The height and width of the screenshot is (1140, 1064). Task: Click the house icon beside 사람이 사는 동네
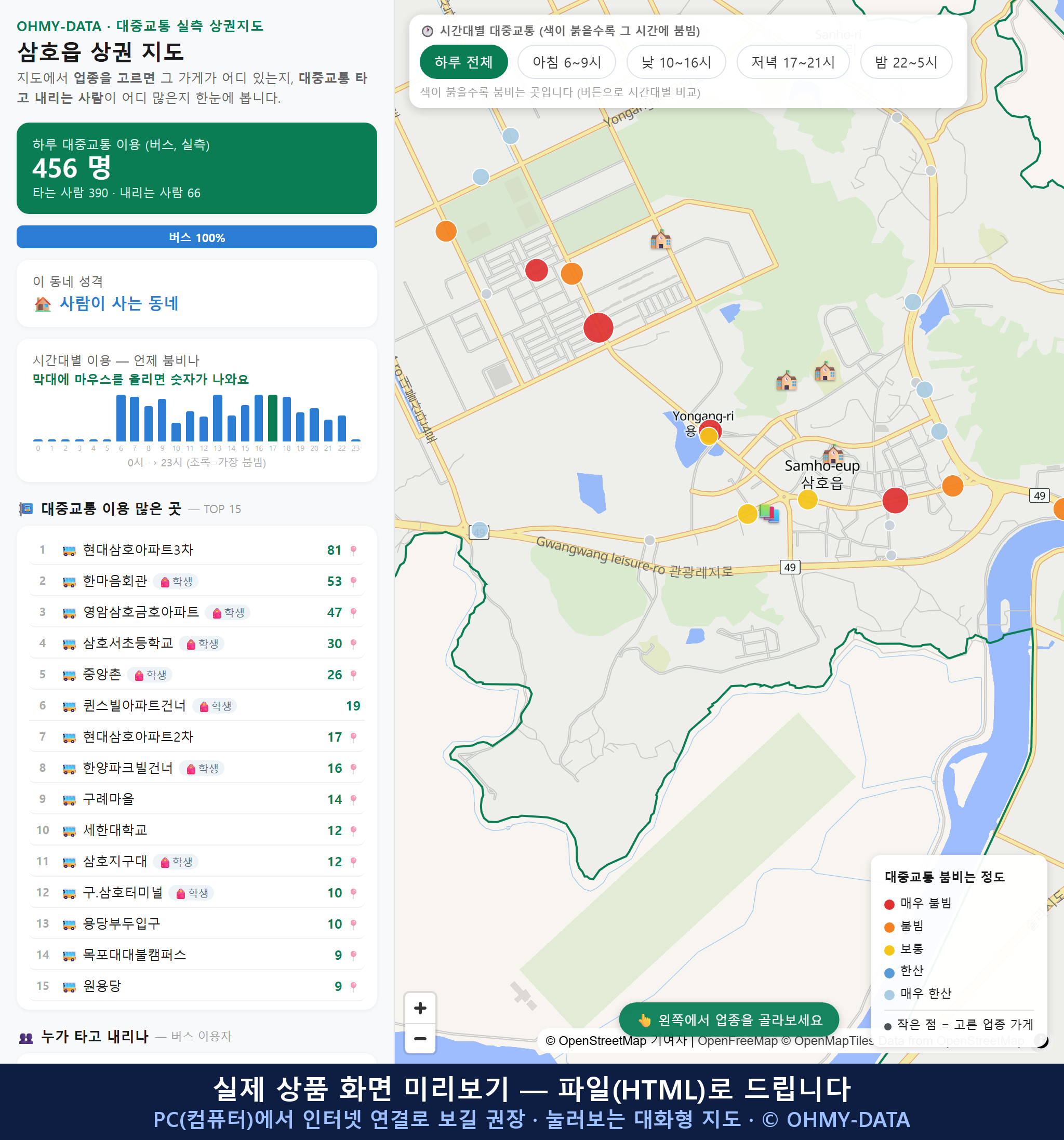(43, 304)
